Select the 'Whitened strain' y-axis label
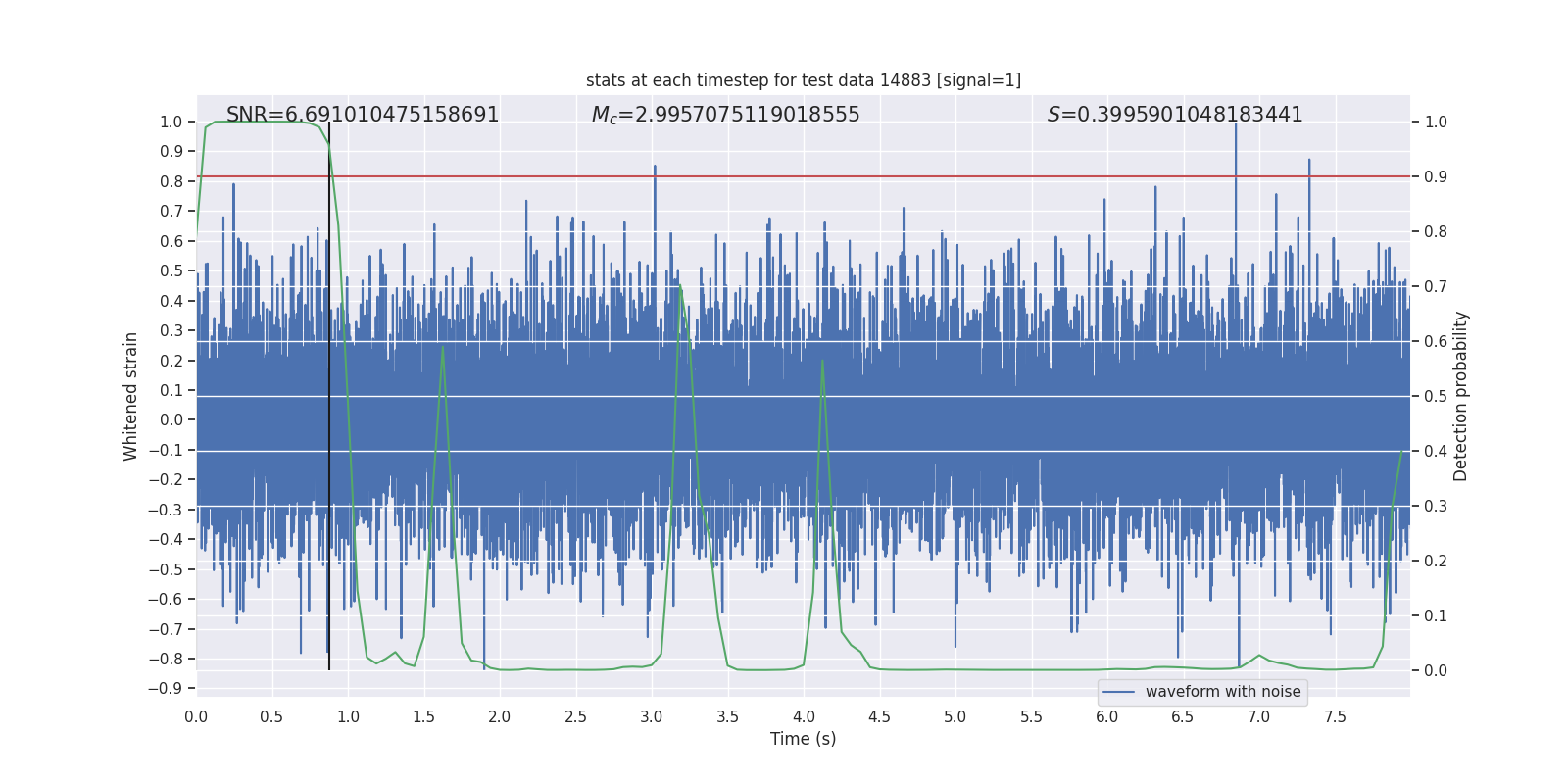 click(x=130, y=396)
